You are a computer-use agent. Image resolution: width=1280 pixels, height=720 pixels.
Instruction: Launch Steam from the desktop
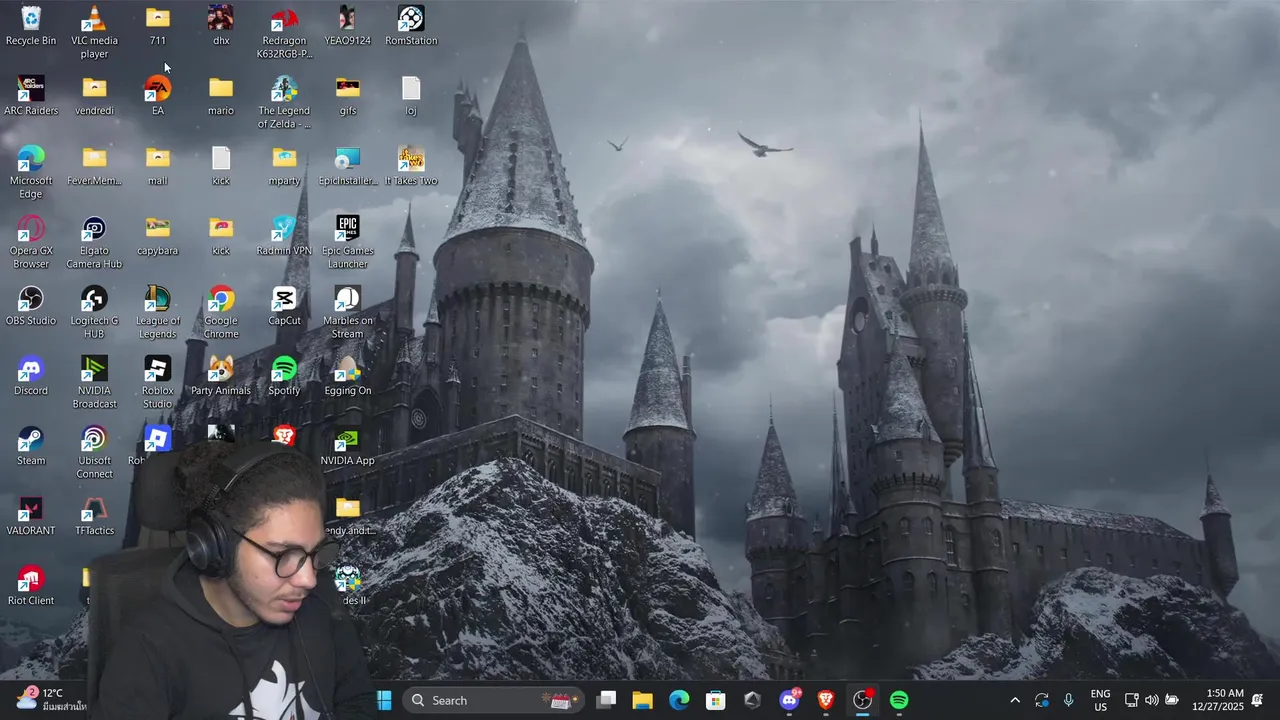click(31, 446)
